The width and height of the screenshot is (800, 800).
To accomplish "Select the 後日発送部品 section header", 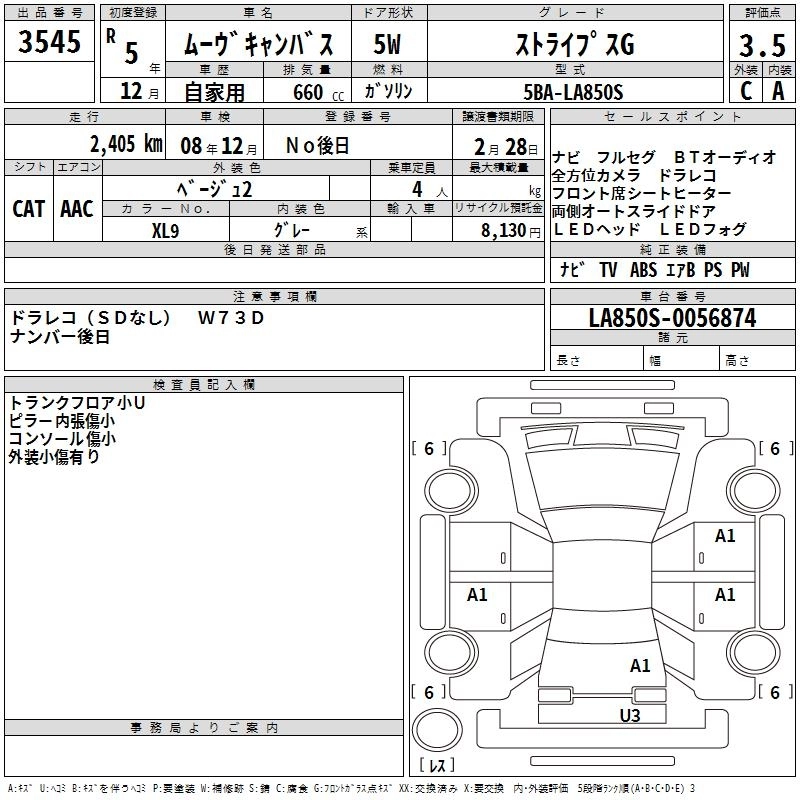I will pos(274,249).
